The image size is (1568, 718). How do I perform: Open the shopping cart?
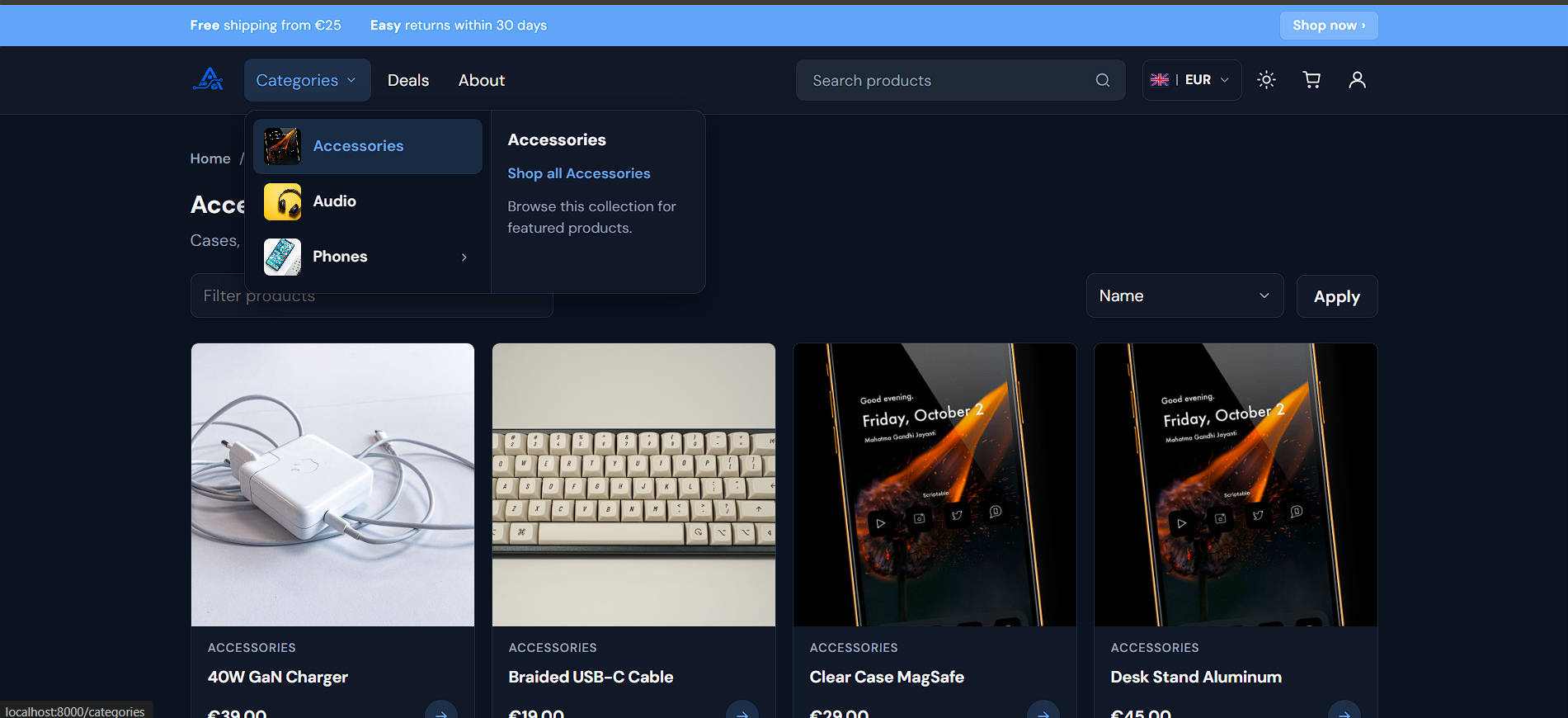1311,80
